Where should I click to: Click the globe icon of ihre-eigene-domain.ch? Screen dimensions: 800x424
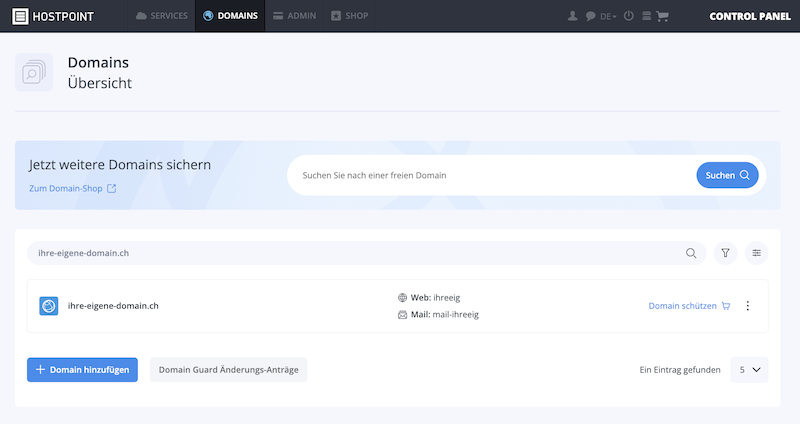[x=49, y=306]
